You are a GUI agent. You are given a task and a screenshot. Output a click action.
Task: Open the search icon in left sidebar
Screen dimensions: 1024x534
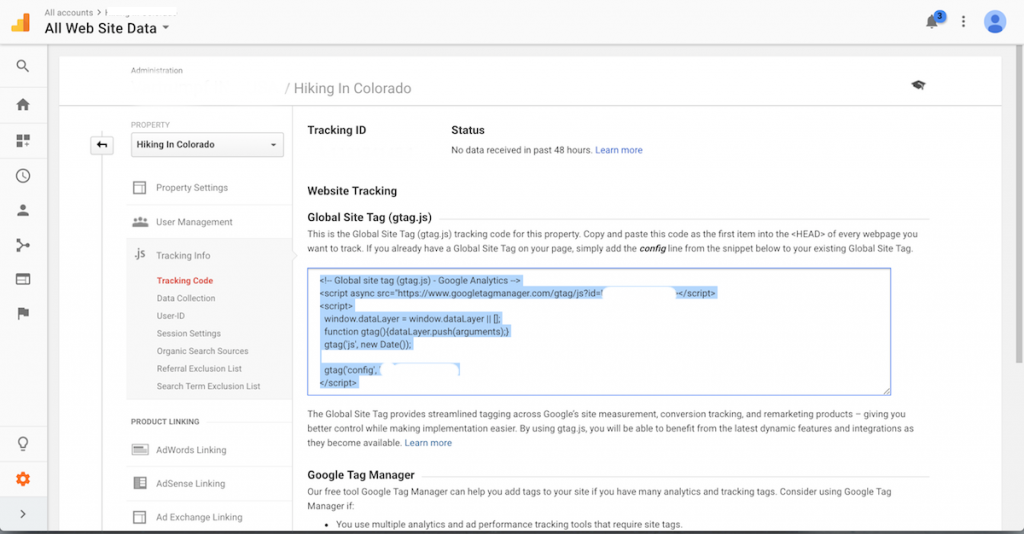[x=23, y=66]
